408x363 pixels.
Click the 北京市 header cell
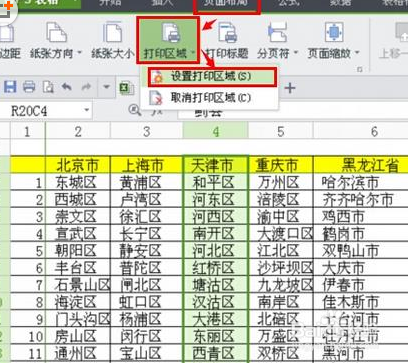[x=78, y=165]
